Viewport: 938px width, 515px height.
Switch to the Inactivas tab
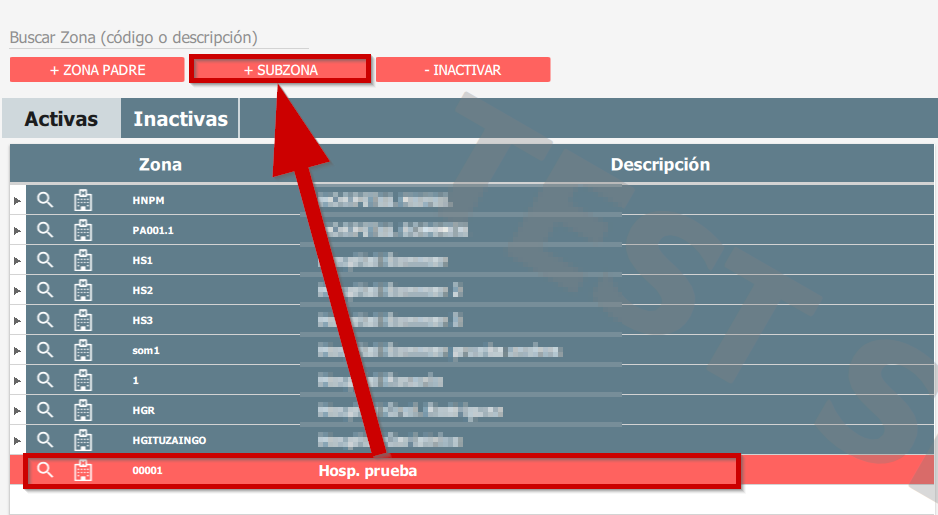(x=180, y=119)
